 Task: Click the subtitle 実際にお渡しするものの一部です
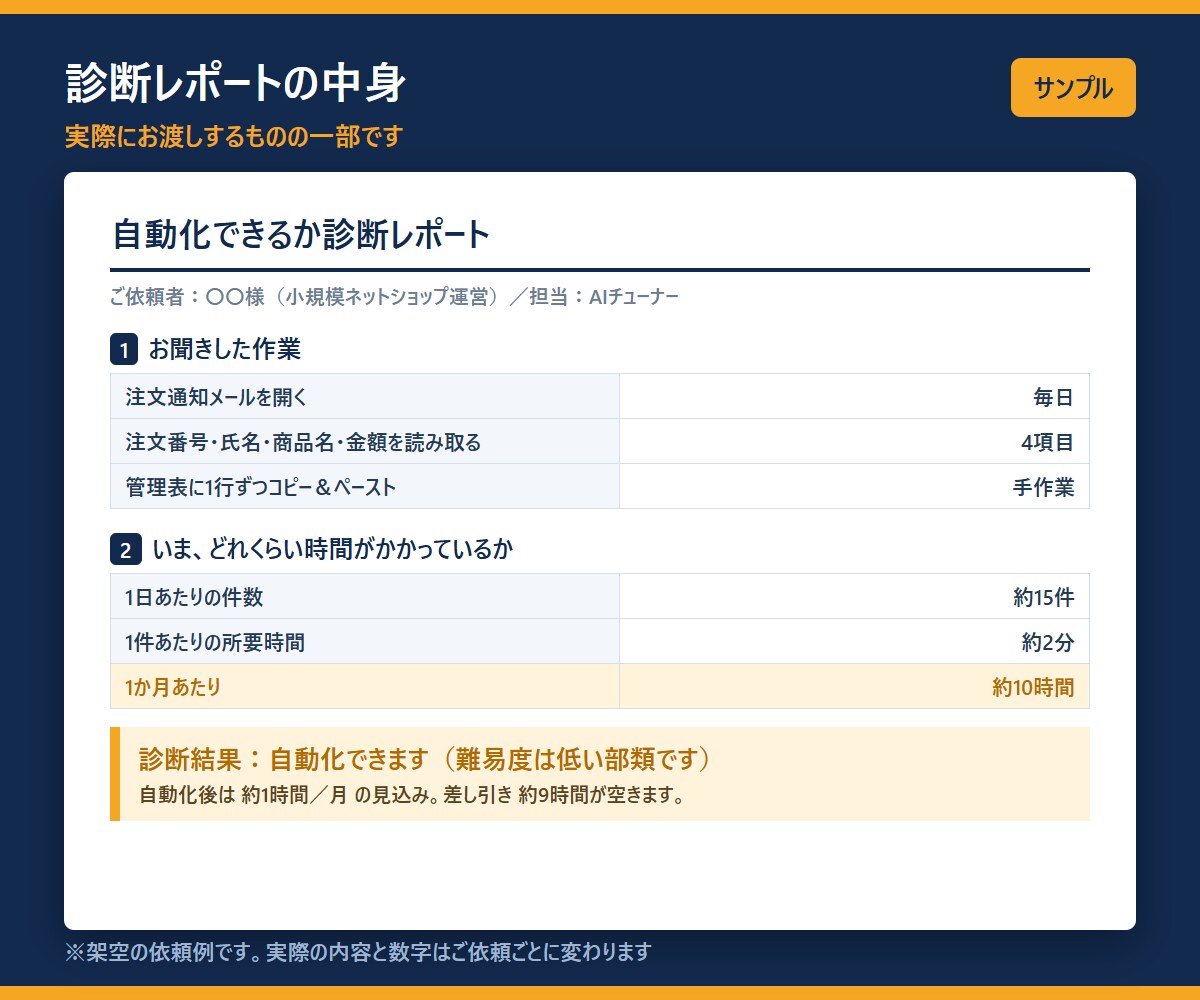[x=233, y=136]
